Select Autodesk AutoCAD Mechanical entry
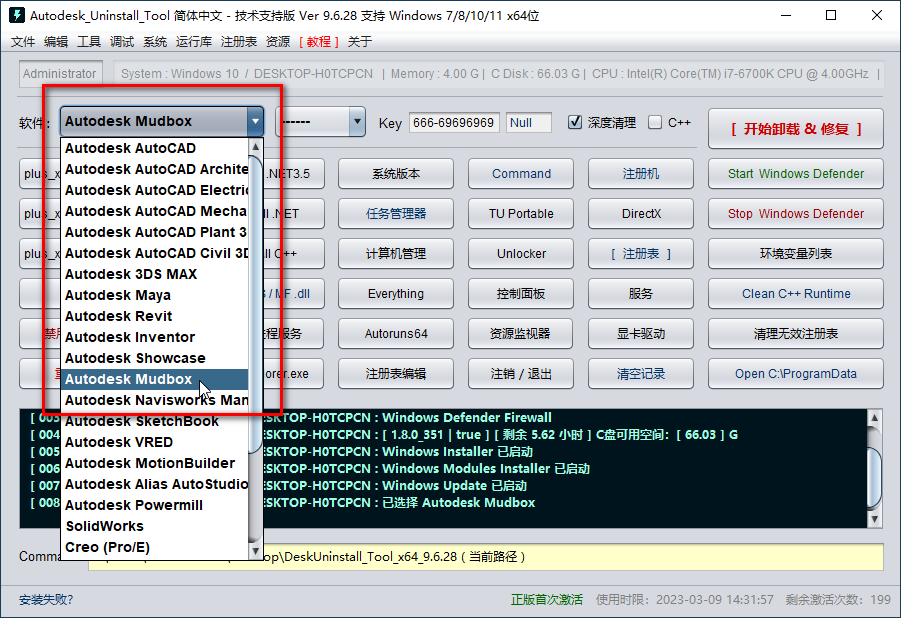Image resolution: width=901 pixels, height=618 pixels. 155,211
